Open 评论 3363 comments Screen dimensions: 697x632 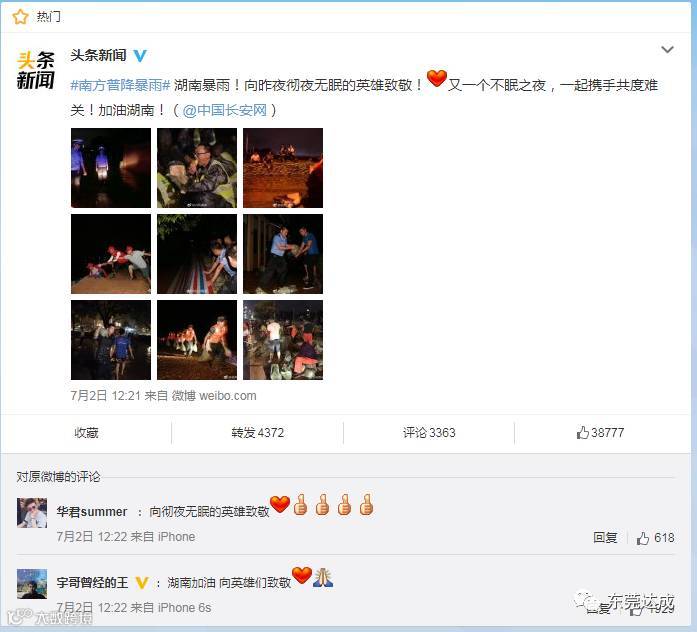click(429, 432)
